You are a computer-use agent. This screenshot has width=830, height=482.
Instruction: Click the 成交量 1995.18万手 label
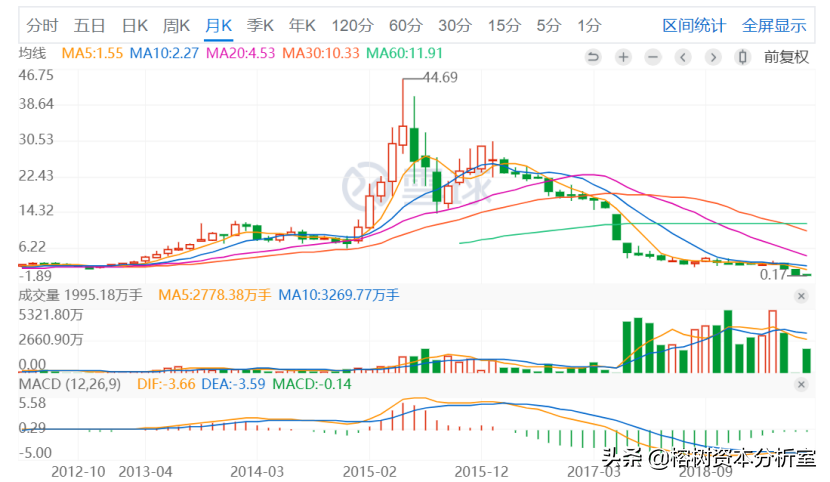80,295
